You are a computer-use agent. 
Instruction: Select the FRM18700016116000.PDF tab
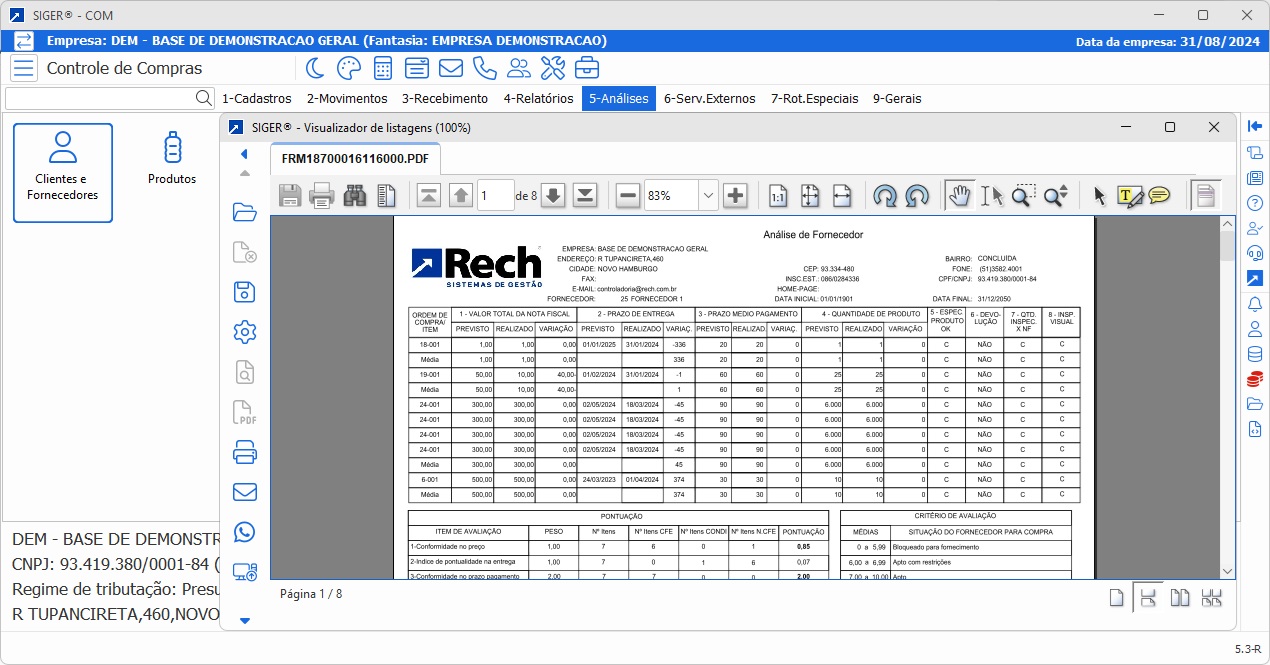click(x=355, y=159)
